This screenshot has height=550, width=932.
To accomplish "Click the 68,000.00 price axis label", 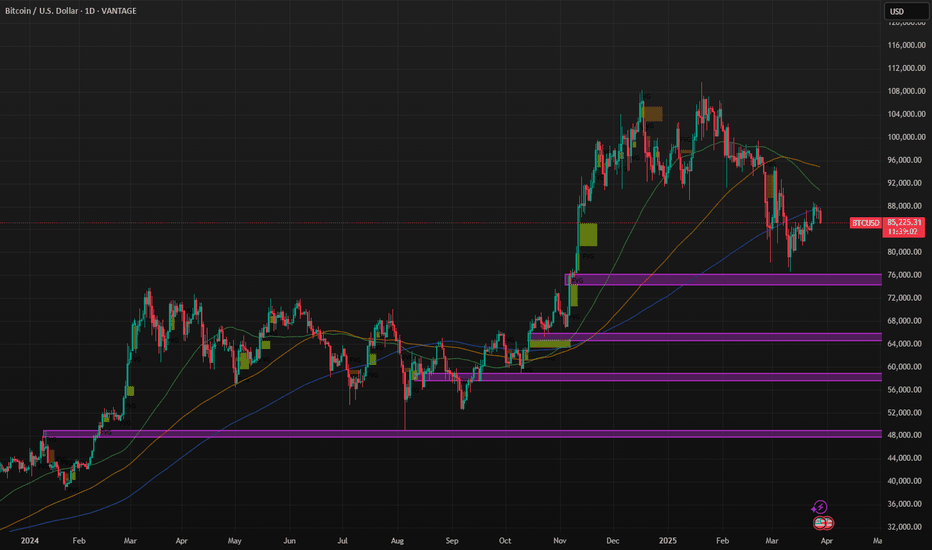I will (906, 321).
